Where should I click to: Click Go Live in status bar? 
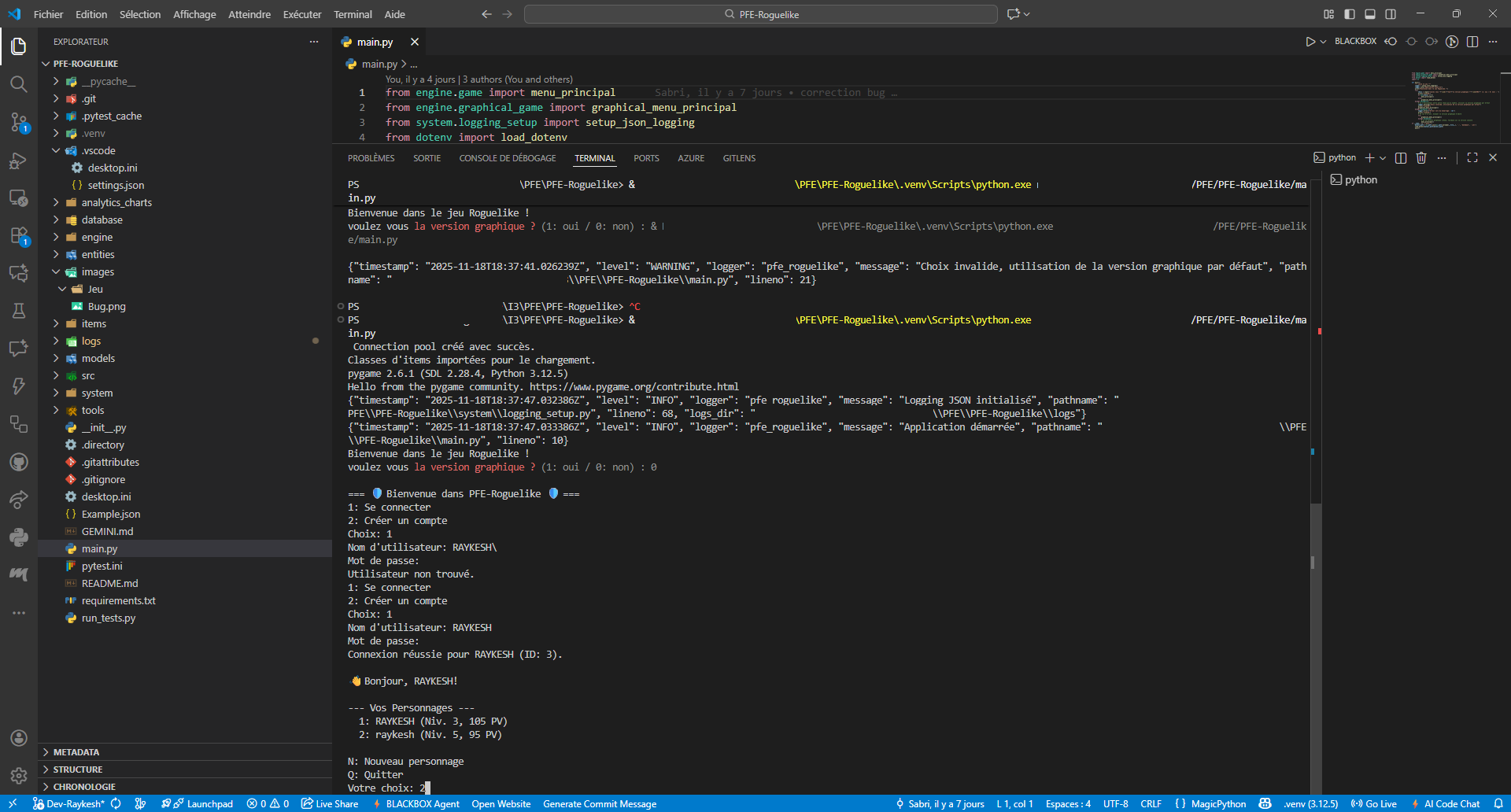[x=1374, y=804]
